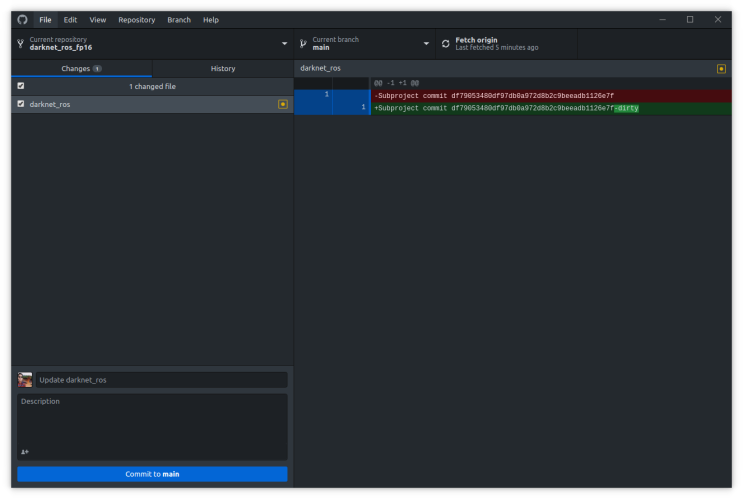Click the modified status icon in diff header
This screenshot has width=743, height=499.
721,69
